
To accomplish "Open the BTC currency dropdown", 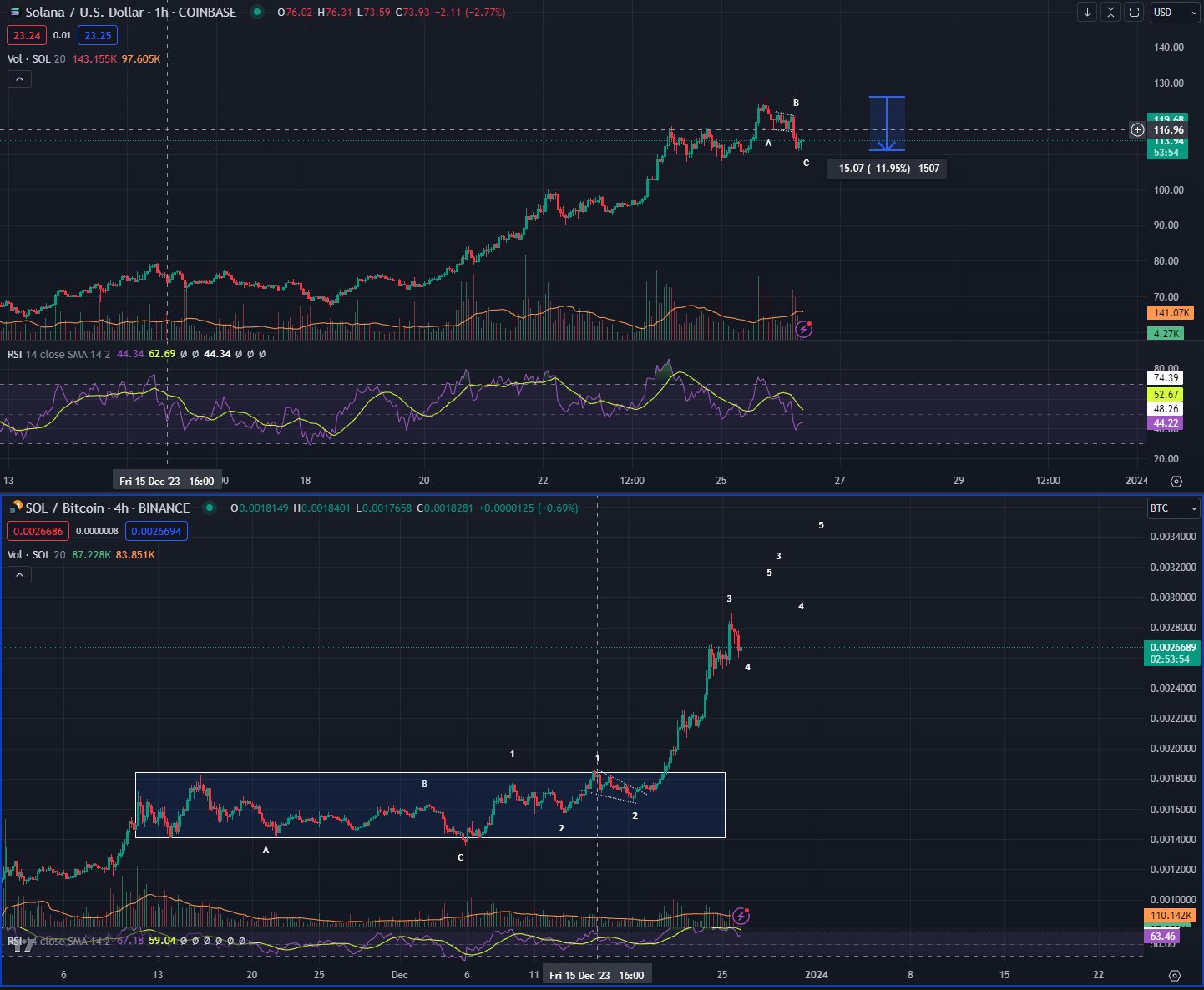I will (x=1174, y=508).
